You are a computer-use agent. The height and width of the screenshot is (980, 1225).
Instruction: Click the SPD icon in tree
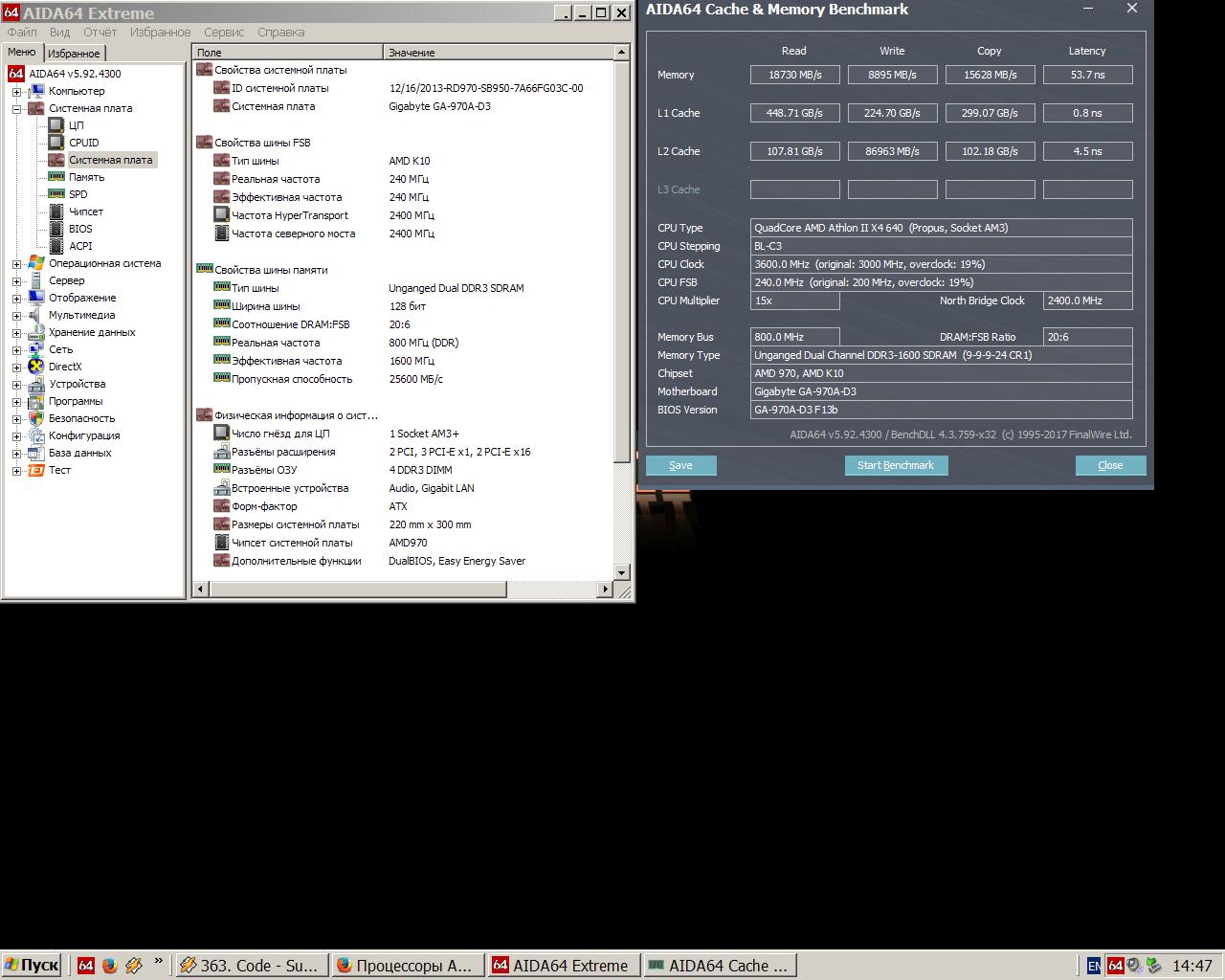56,194
